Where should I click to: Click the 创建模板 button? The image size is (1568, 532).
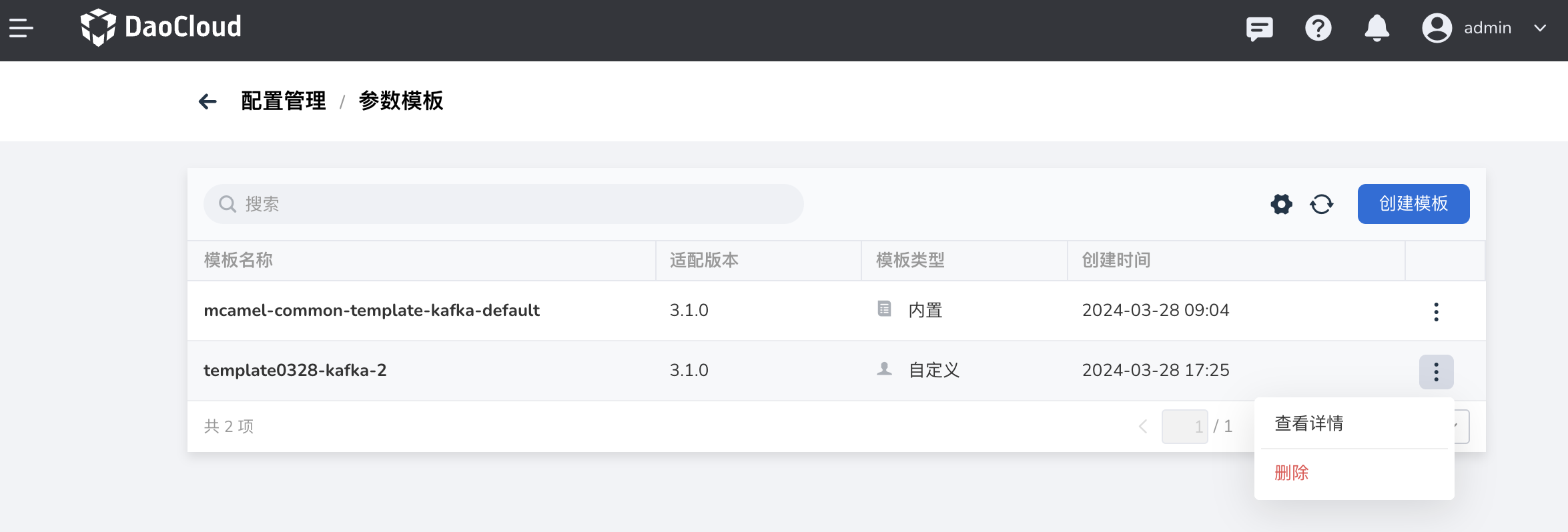point(1413,204)
